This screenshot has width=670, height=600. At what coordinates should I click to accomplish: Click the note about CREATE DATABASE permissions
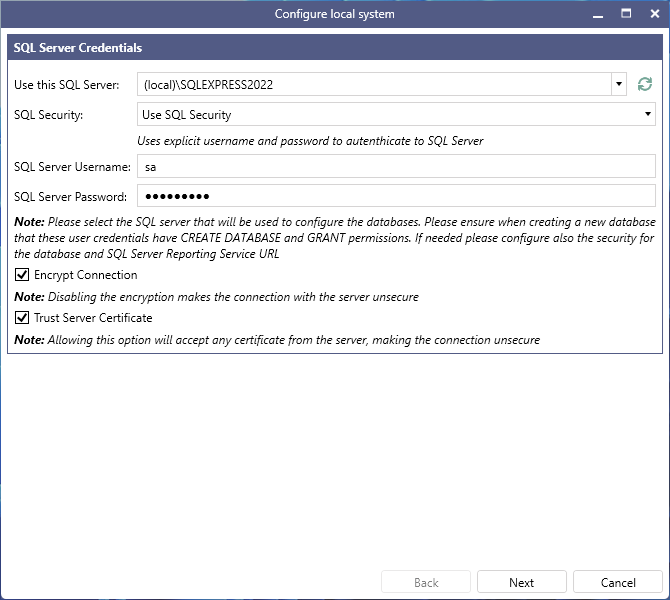point(335,238)
